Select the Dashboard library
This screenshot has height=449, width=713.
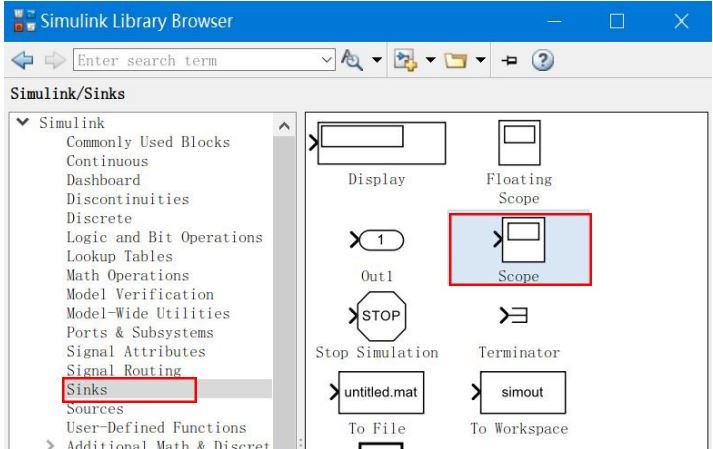coord(103,180)
